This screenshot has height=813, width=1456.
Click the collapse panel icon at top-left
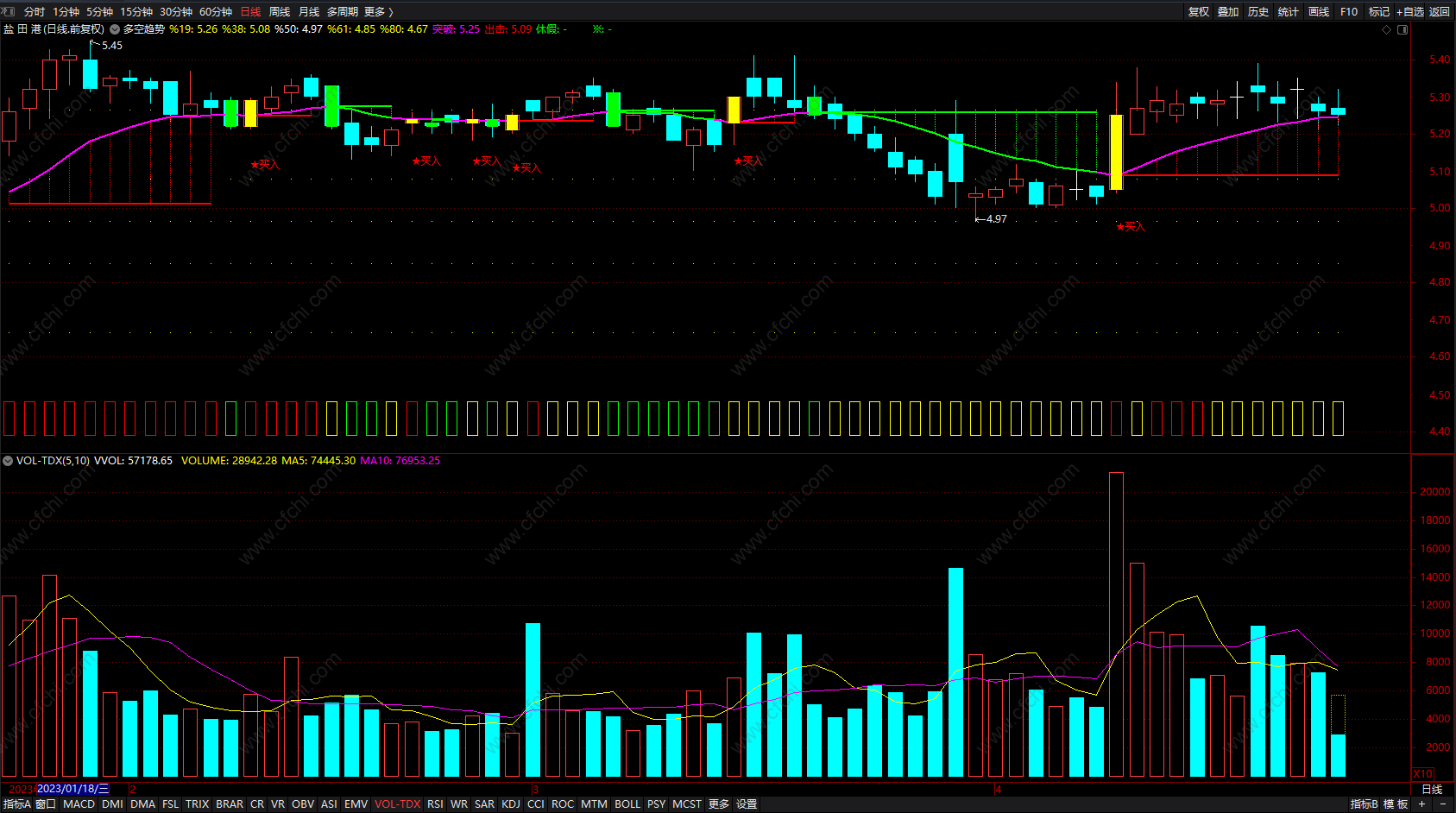coord(9,11)
